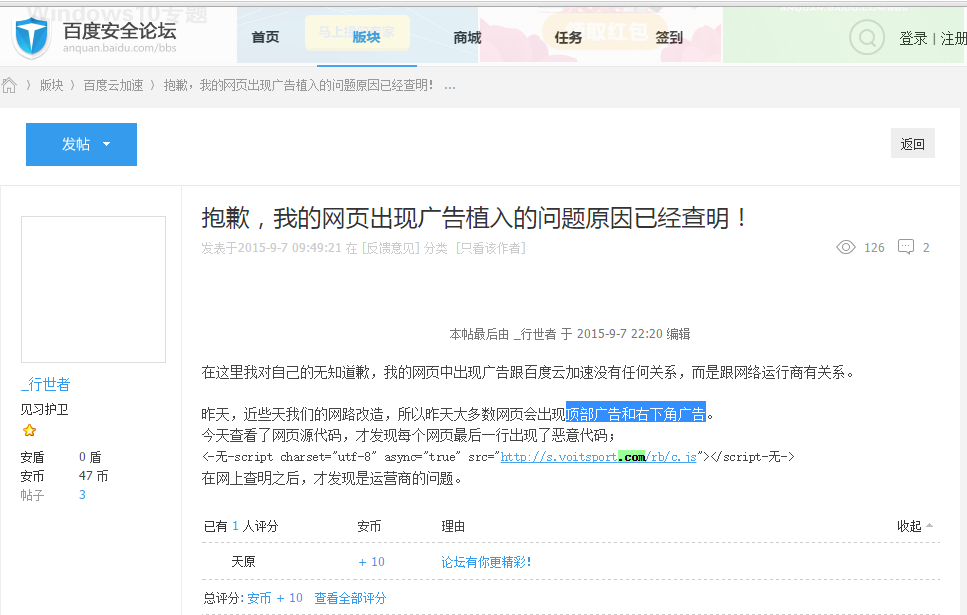Click the 返回 back button
967x615 pixels.
[x=912, y=144]
